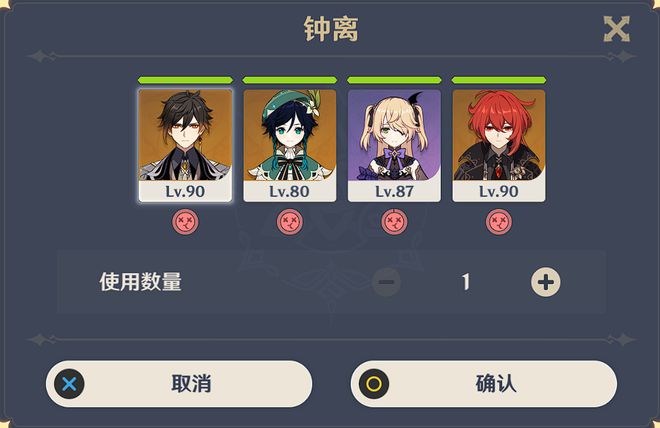Image resolution: width=660 pixels, height=428 pixels.
Task: Click the 使用数量 label
Action: pos(141,282)
